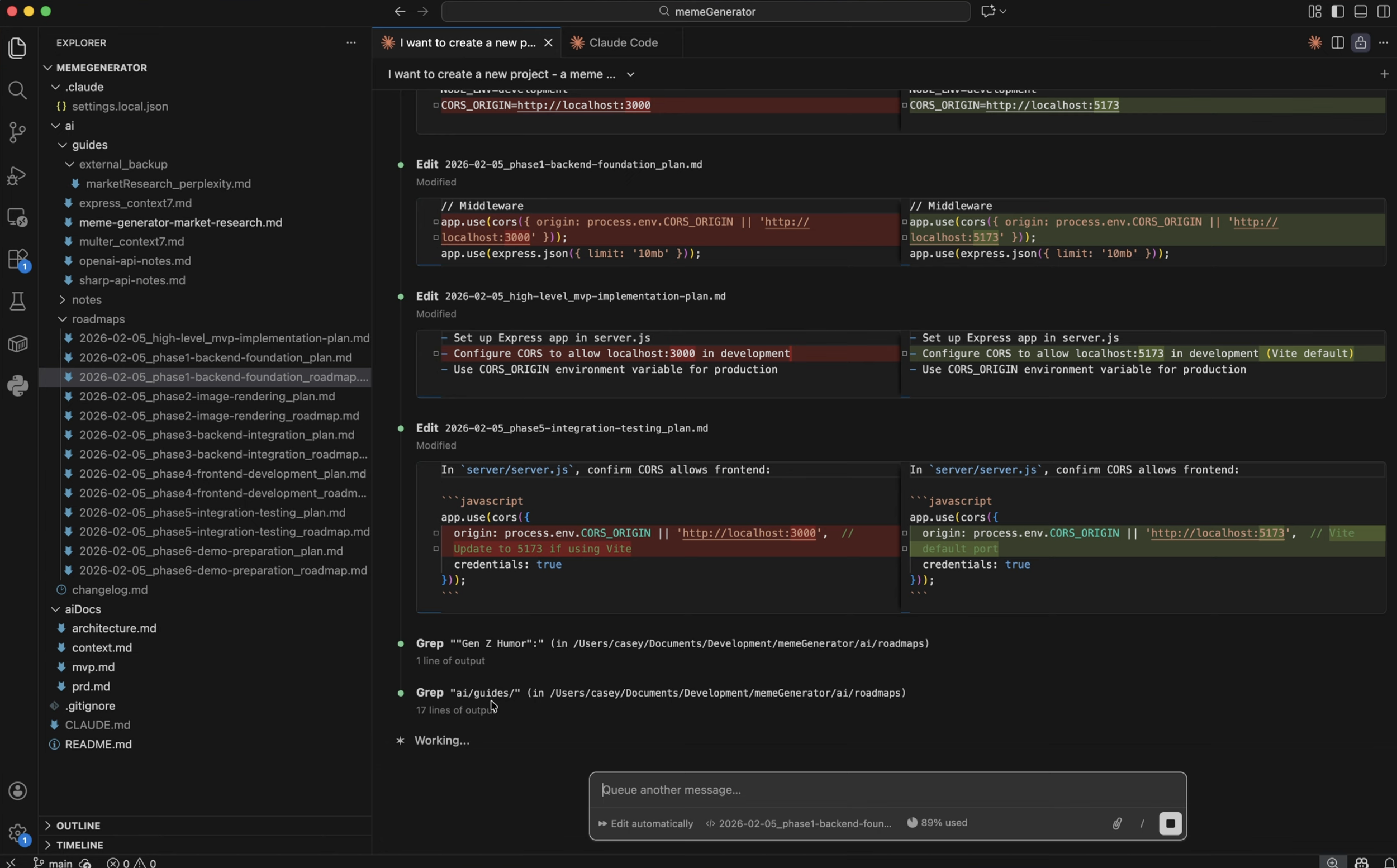Open the Testing flask view
The width and height of the screenshot is (1397, 868).
[x=18, y=302]
